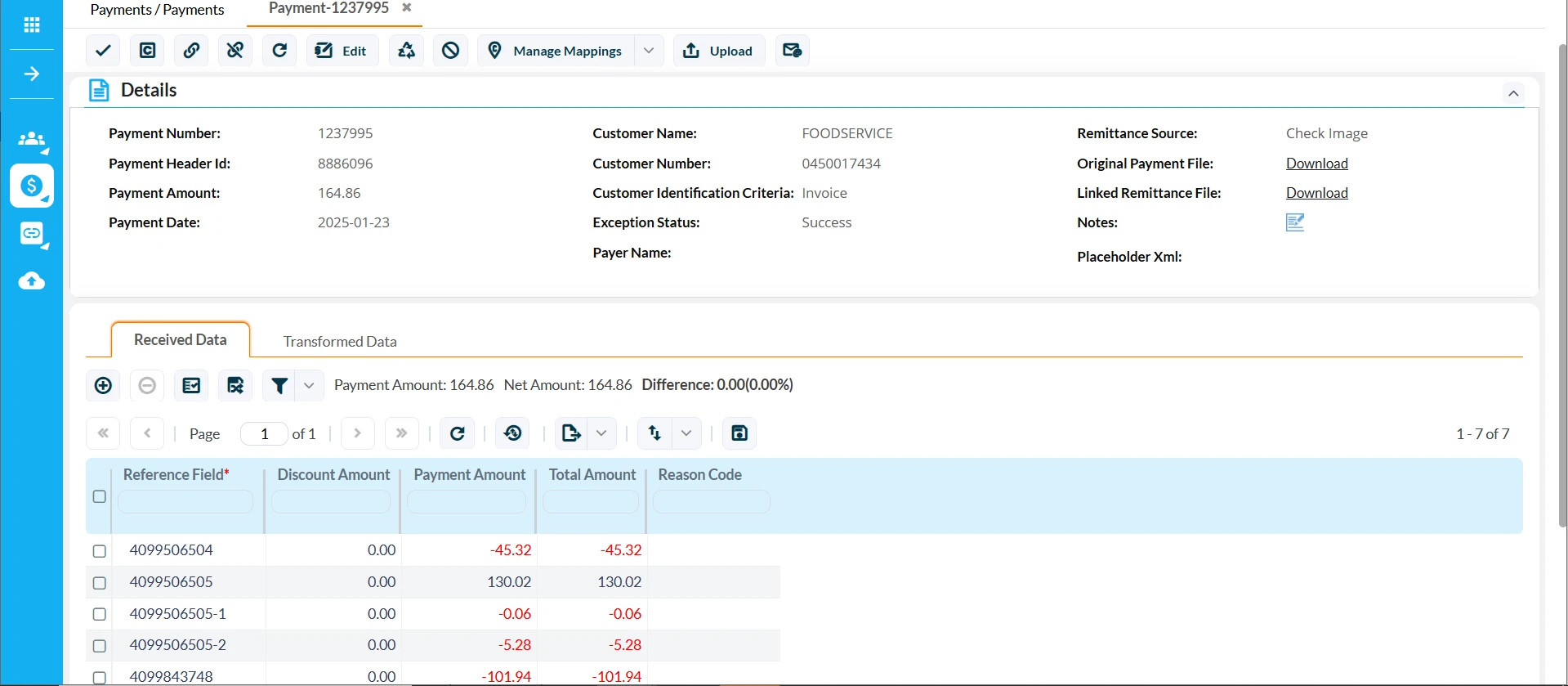This screenshot has width=1568, height=686.
Task: Click the prohibited circle-slash icon
Action: (450, 51)
